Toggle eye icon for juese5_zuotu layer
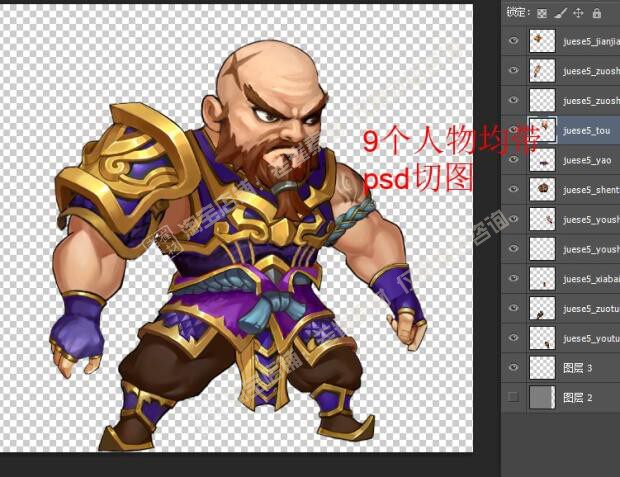620x477 pixels. pyautogui.click(x=514, y=308)
